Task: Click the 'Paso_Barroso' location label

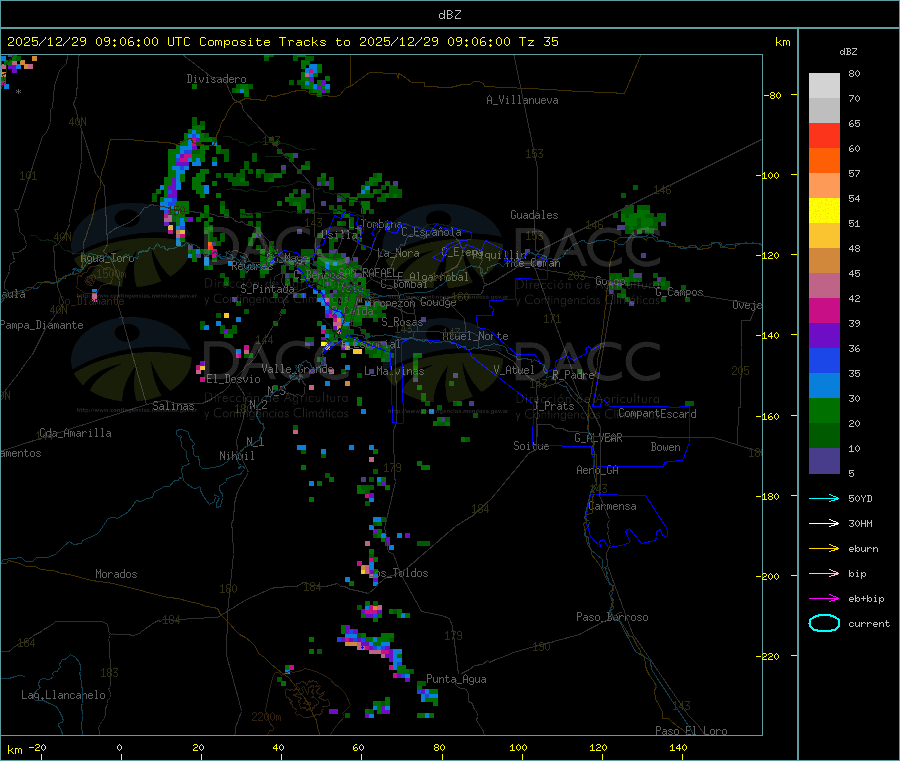Action: (x=612, y=617)
